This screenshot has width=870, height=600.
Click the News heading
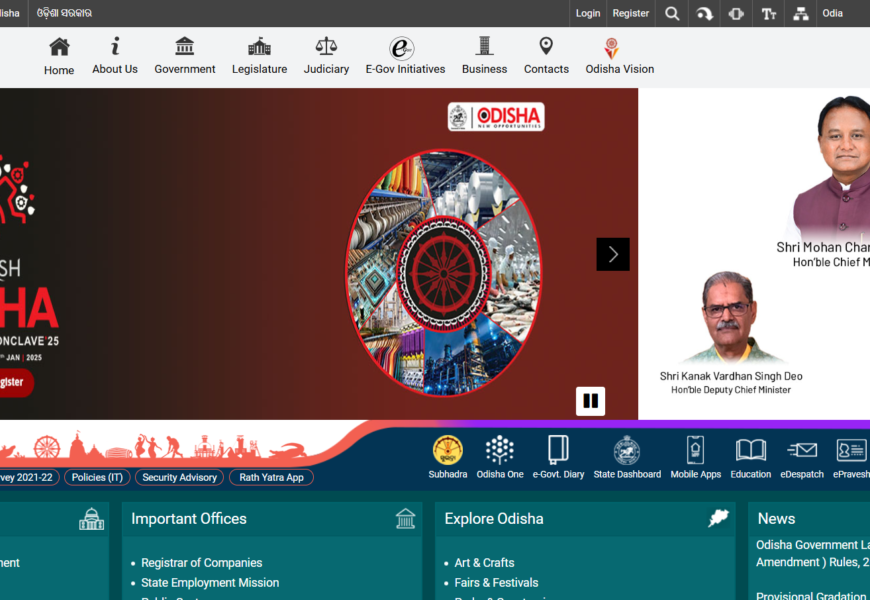776,518
